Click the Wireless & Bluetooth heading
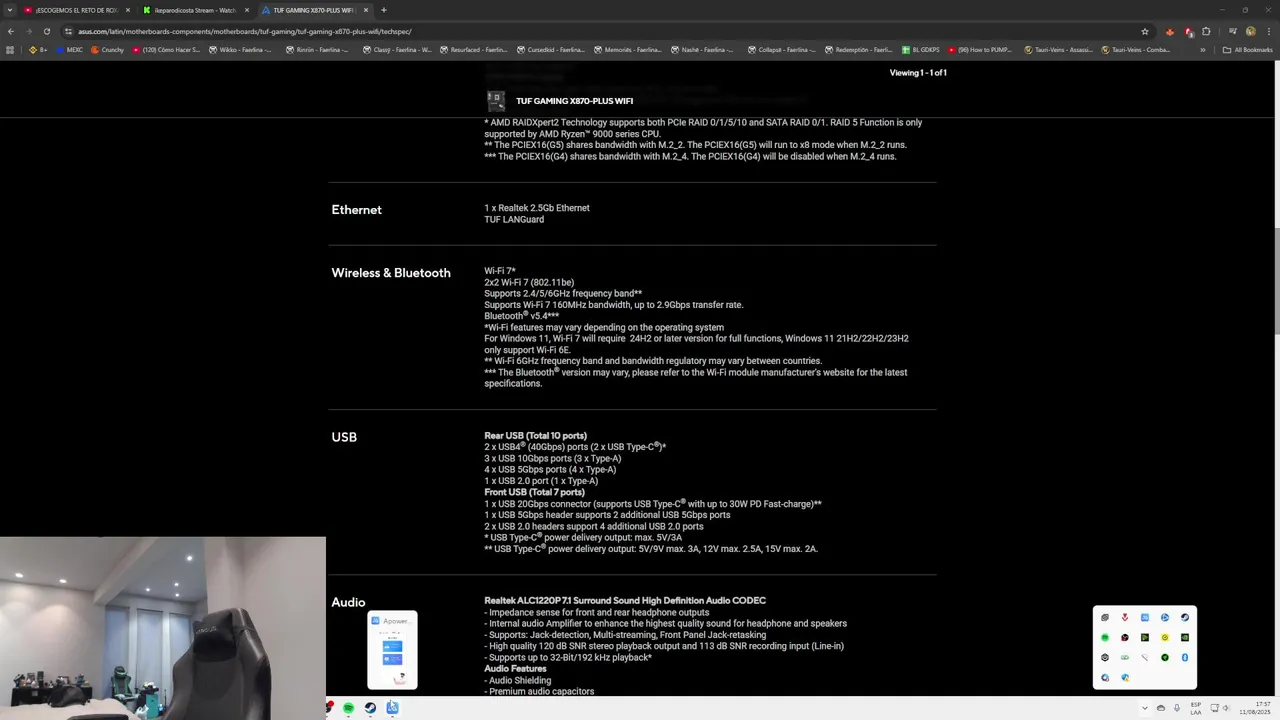This screenshot has height=720, width=1280. [391, 273]
